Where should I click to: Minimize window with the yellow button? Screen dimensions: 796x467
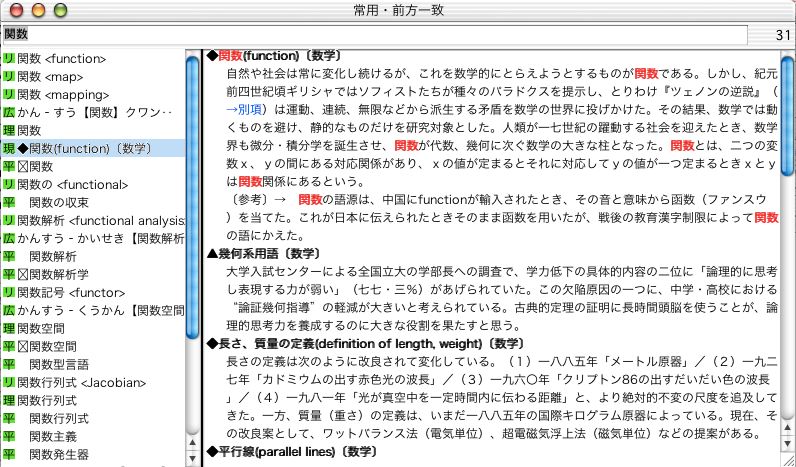pos(39,10)
